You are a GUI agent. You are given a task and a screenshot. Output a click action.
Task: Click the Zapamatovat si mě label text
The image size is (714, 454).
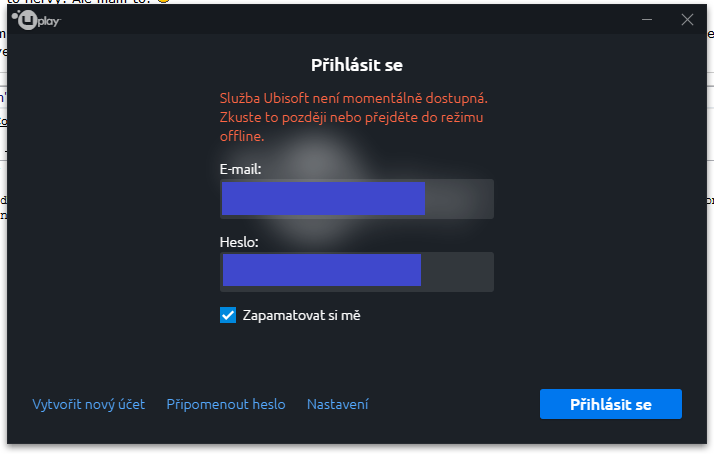pos(301,315)
